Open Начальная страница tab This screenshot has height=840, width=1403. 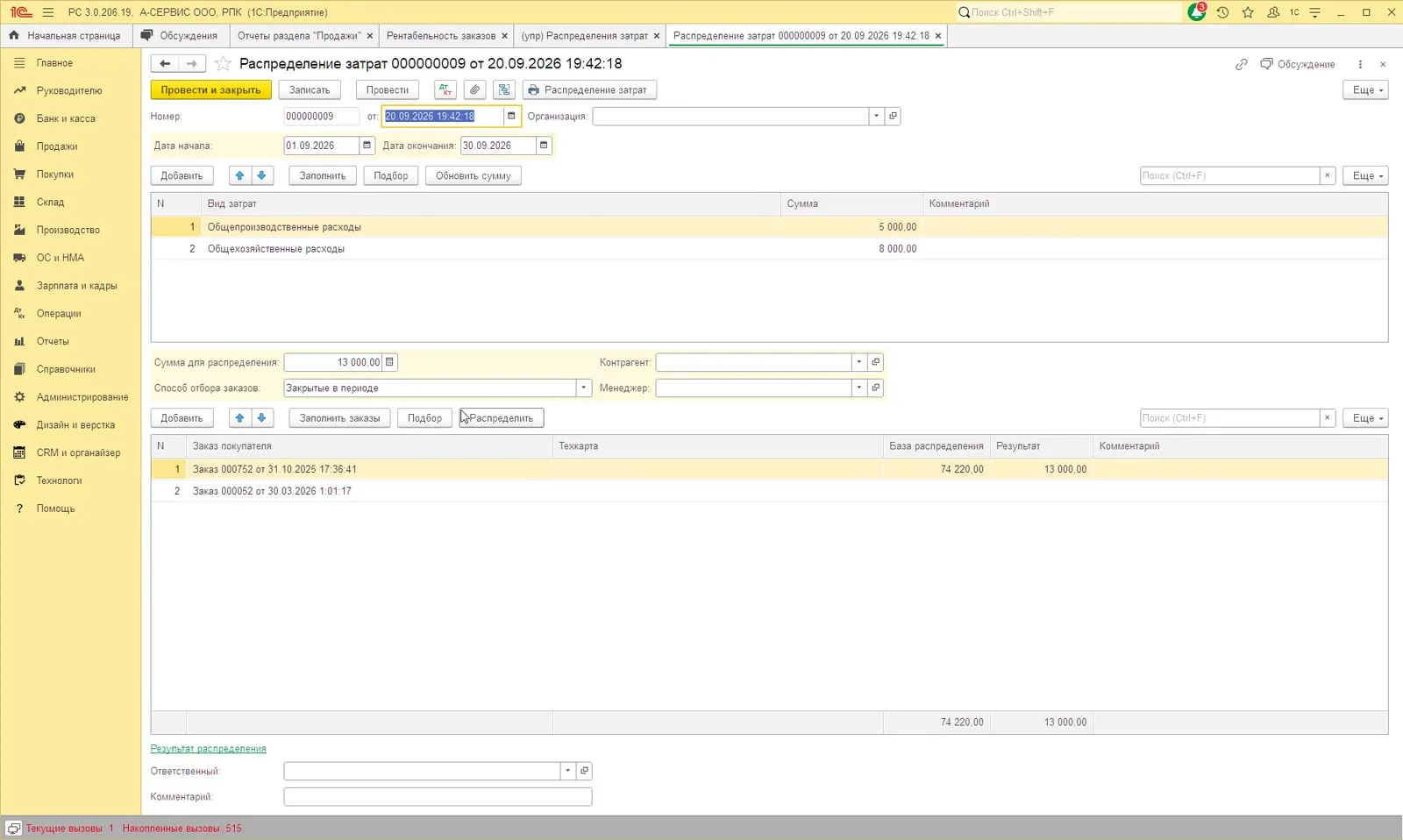(x=67, y=36)
